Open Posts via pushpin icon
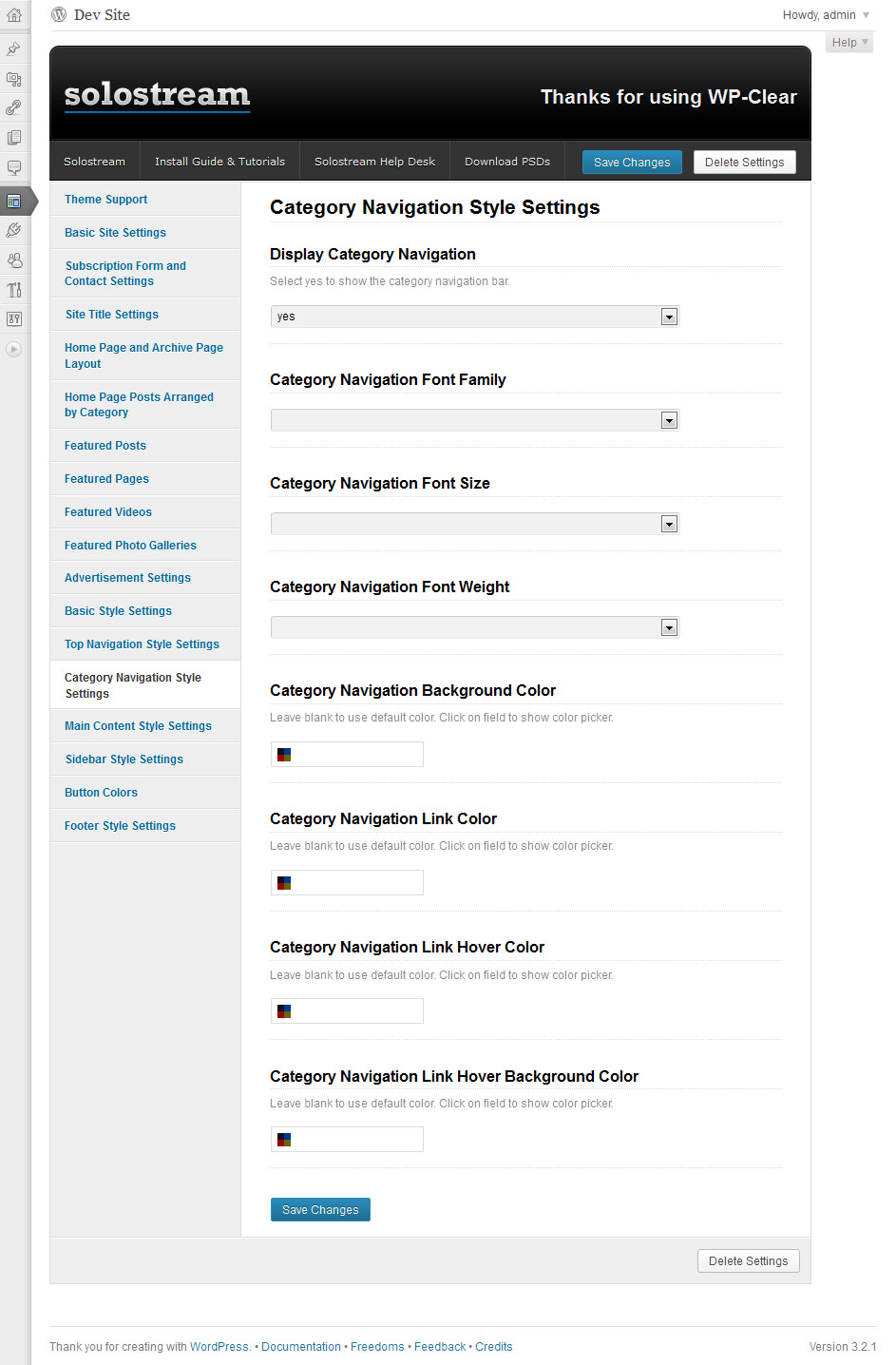 [13, 48]
